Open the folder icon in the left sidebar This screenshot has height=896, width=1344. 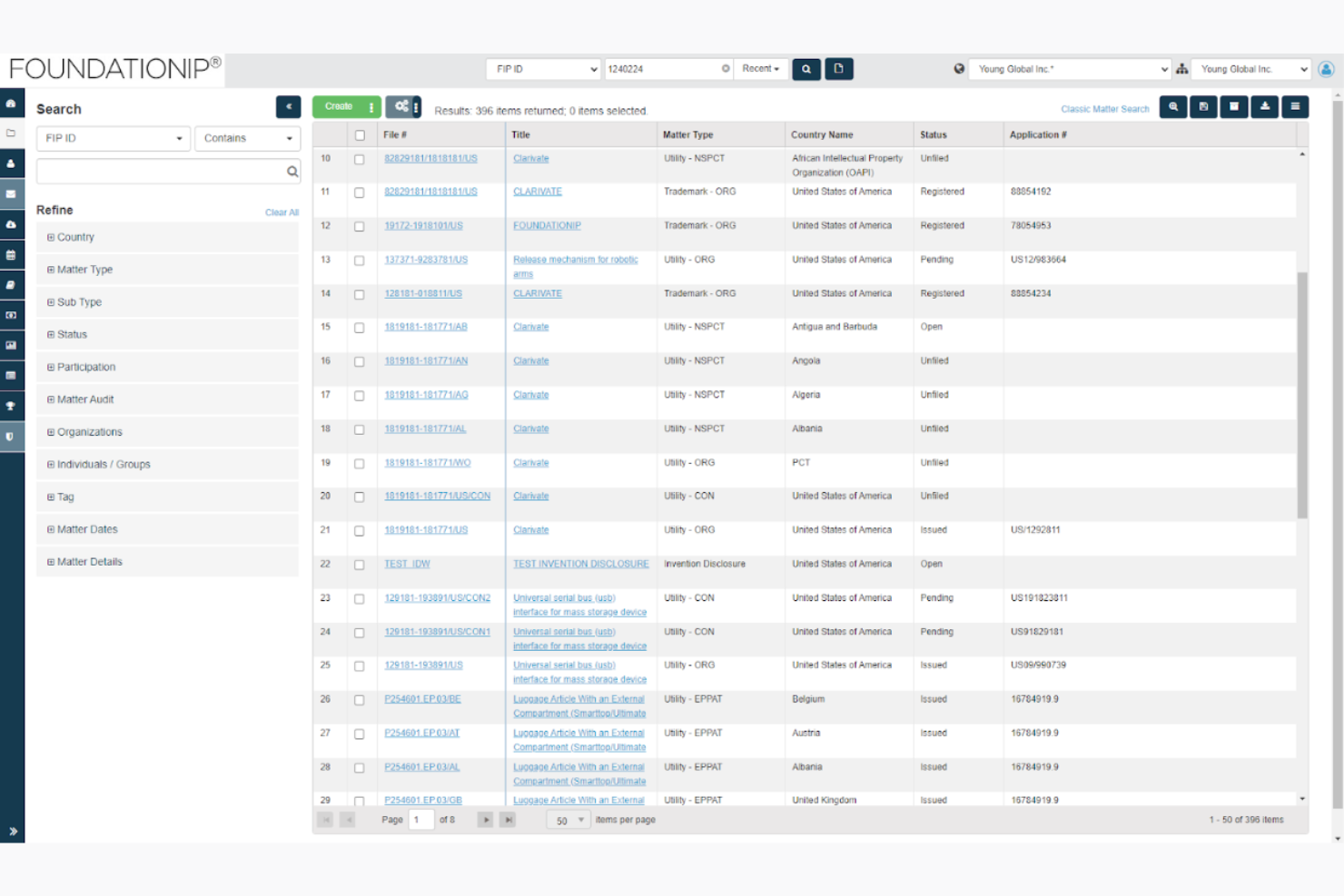click(11, 133)
